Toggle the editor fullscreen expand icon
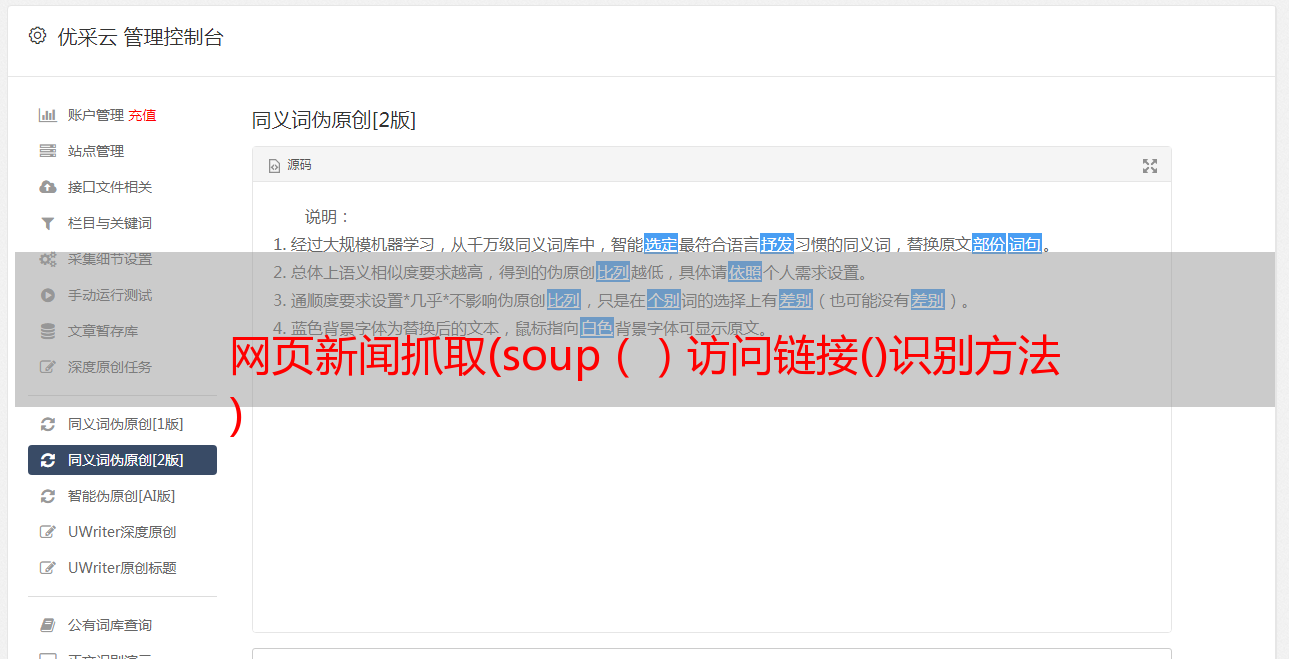Screen dimensions: 1289x659 coord(1150,166)
